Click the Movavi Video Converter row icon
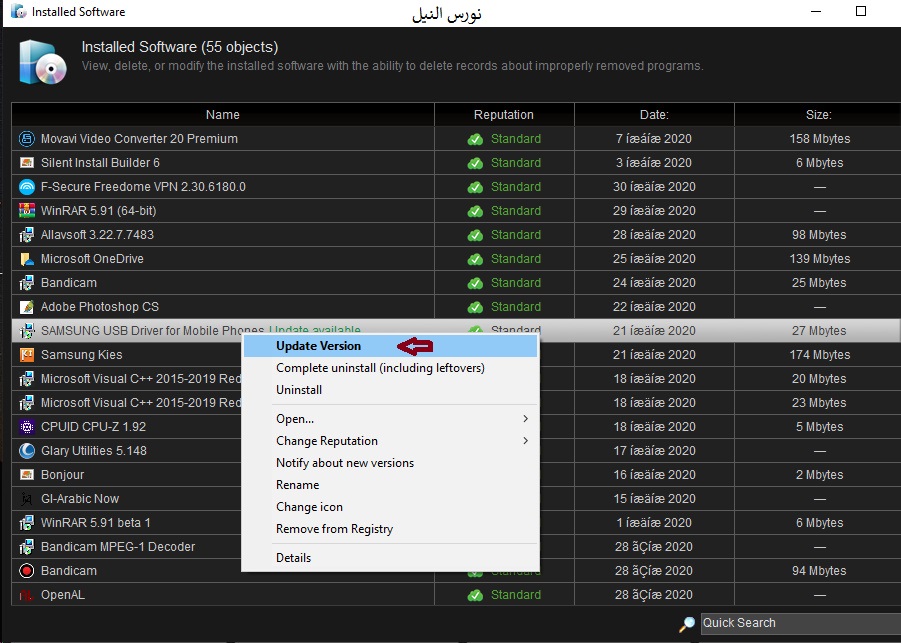901x643 pixels. pos(27,139)
